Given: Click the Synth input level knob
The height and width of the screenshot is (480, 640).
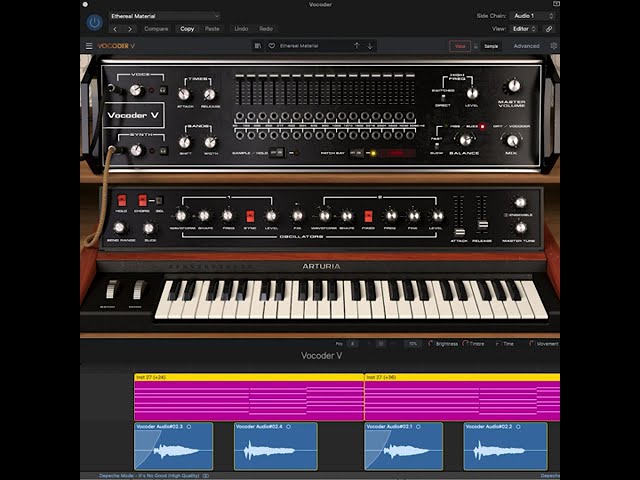Looking at the screenshot, I should 136,150.
